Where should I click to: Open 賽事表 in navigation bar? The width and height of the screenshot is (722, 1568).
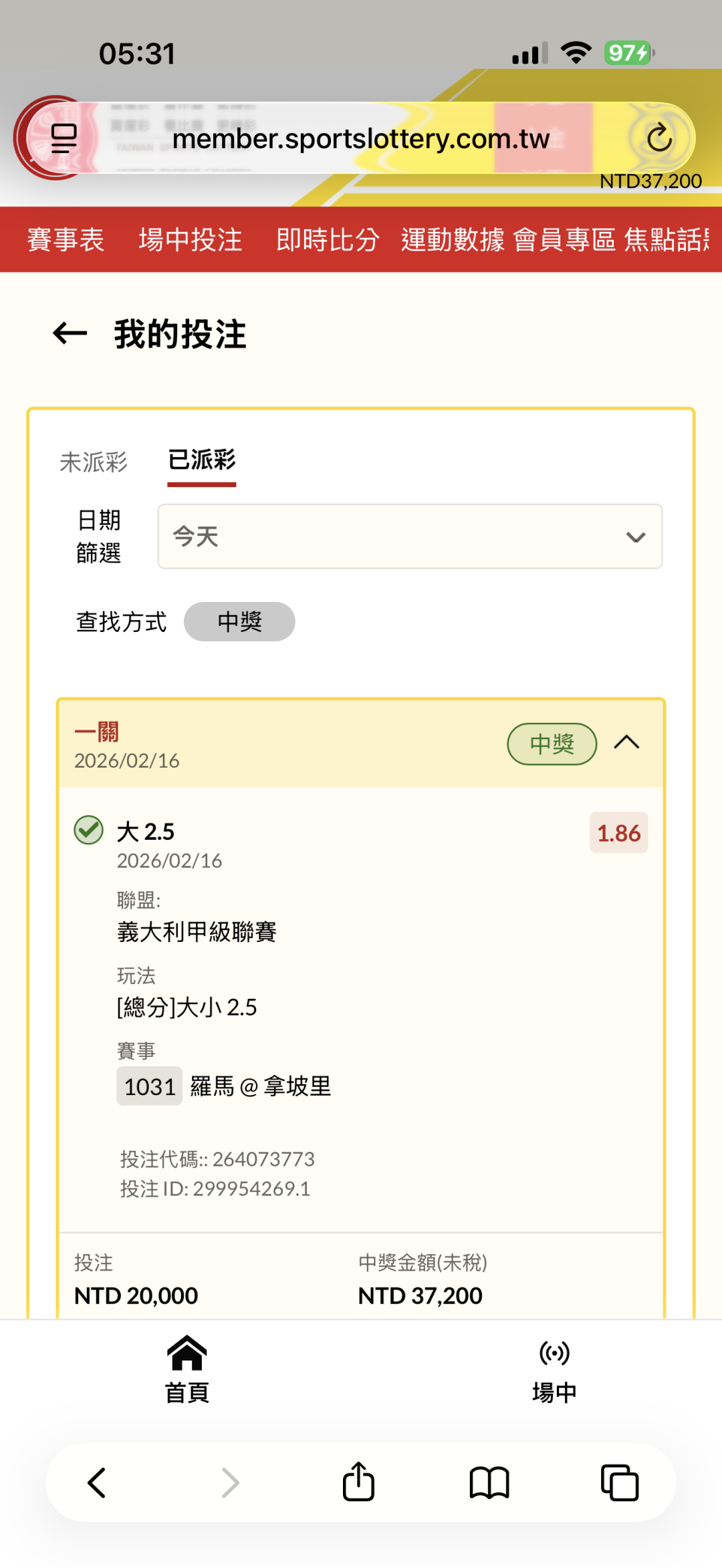pyautogui.click(x=66, y=240)
